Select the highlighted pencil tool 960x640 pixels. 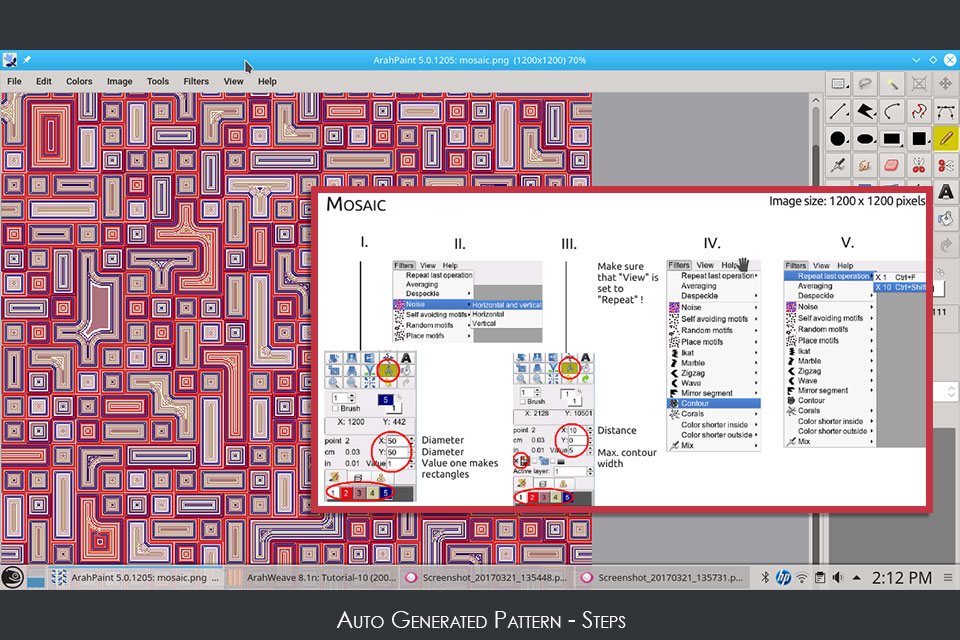click(x=946, y=138)
